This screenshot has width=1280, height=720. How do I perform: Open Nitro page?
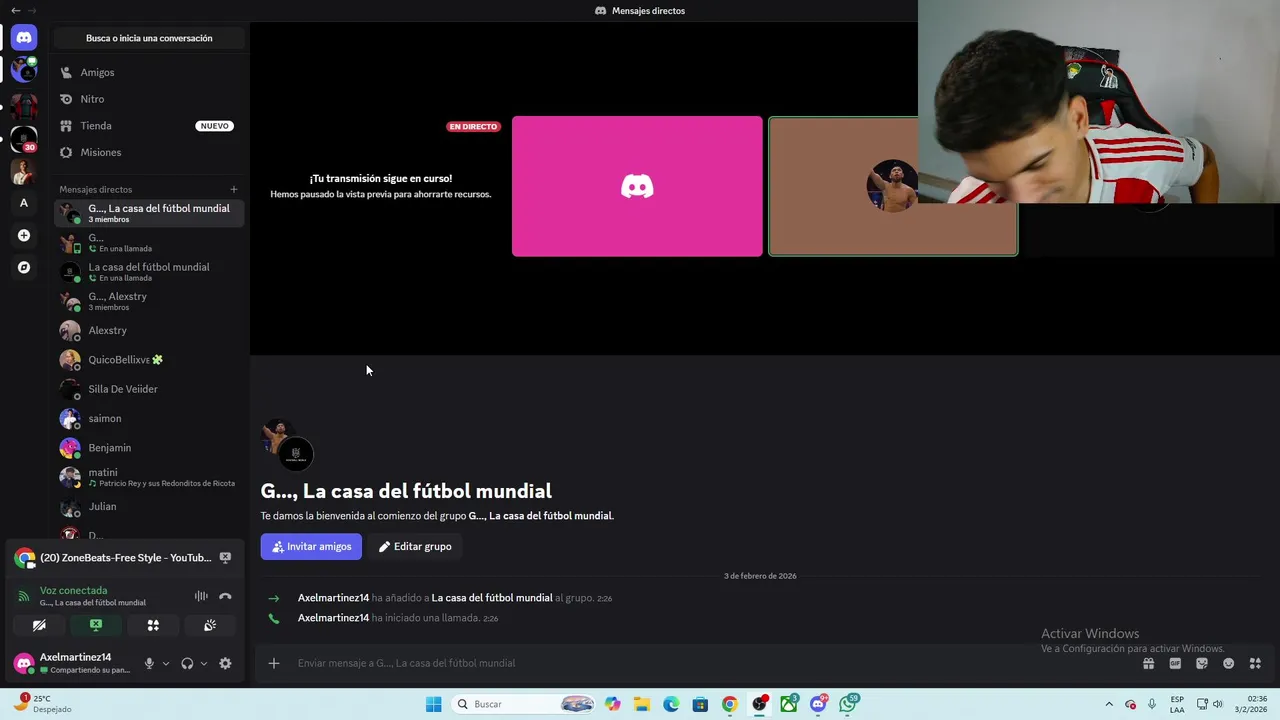[149, 99]
